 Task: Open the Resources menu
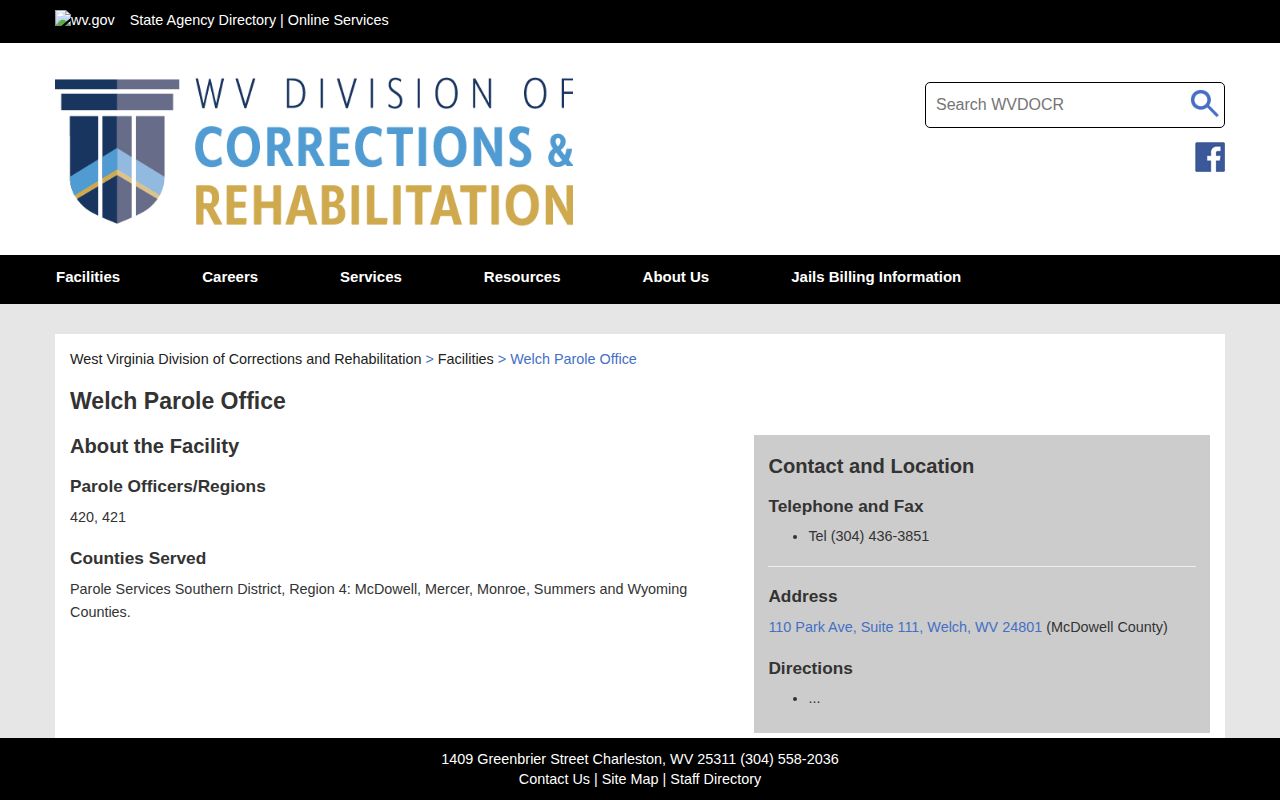[x=522, y=277]
